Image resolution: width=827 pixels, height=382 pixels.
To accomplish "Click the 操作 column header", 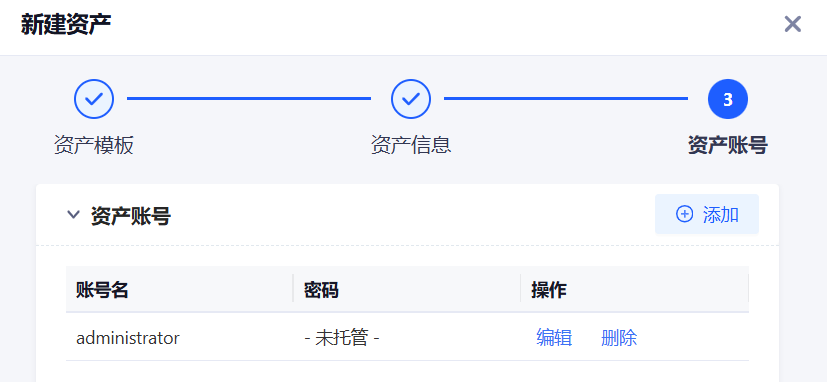I will [x=549, y=290].
